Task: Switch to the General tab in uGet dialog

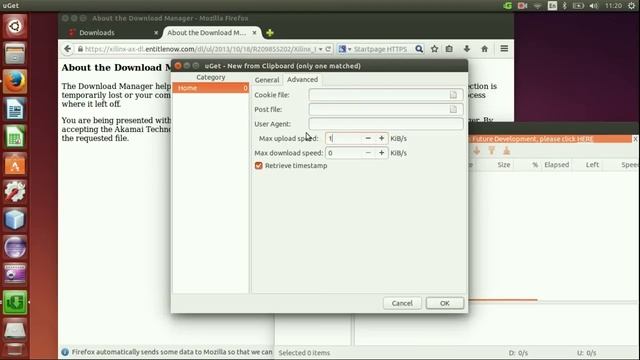Action: [x=267, y=80]
